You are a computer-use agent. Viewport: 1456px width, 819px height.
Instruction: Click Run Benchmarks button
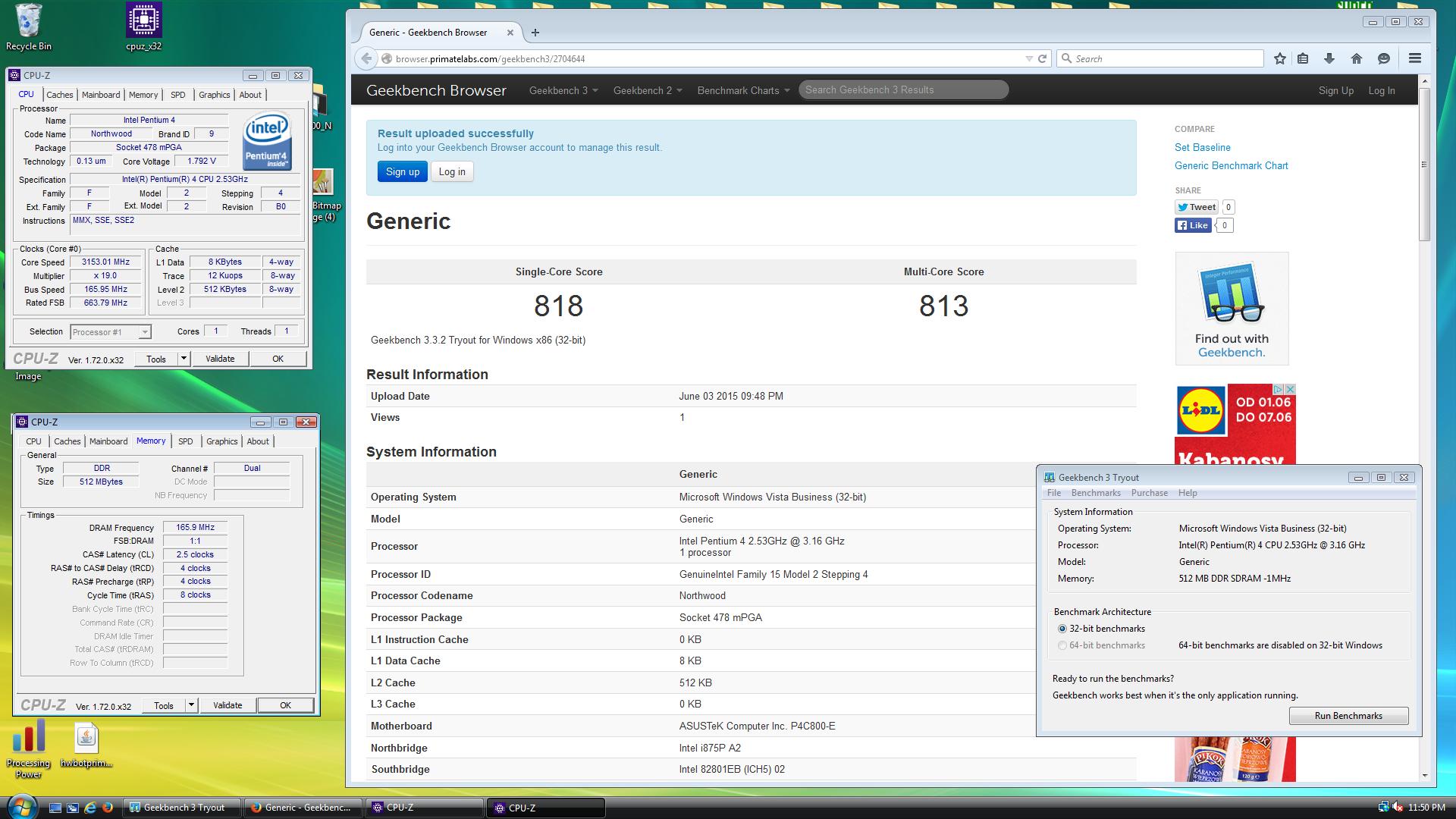click(1348, 716)
